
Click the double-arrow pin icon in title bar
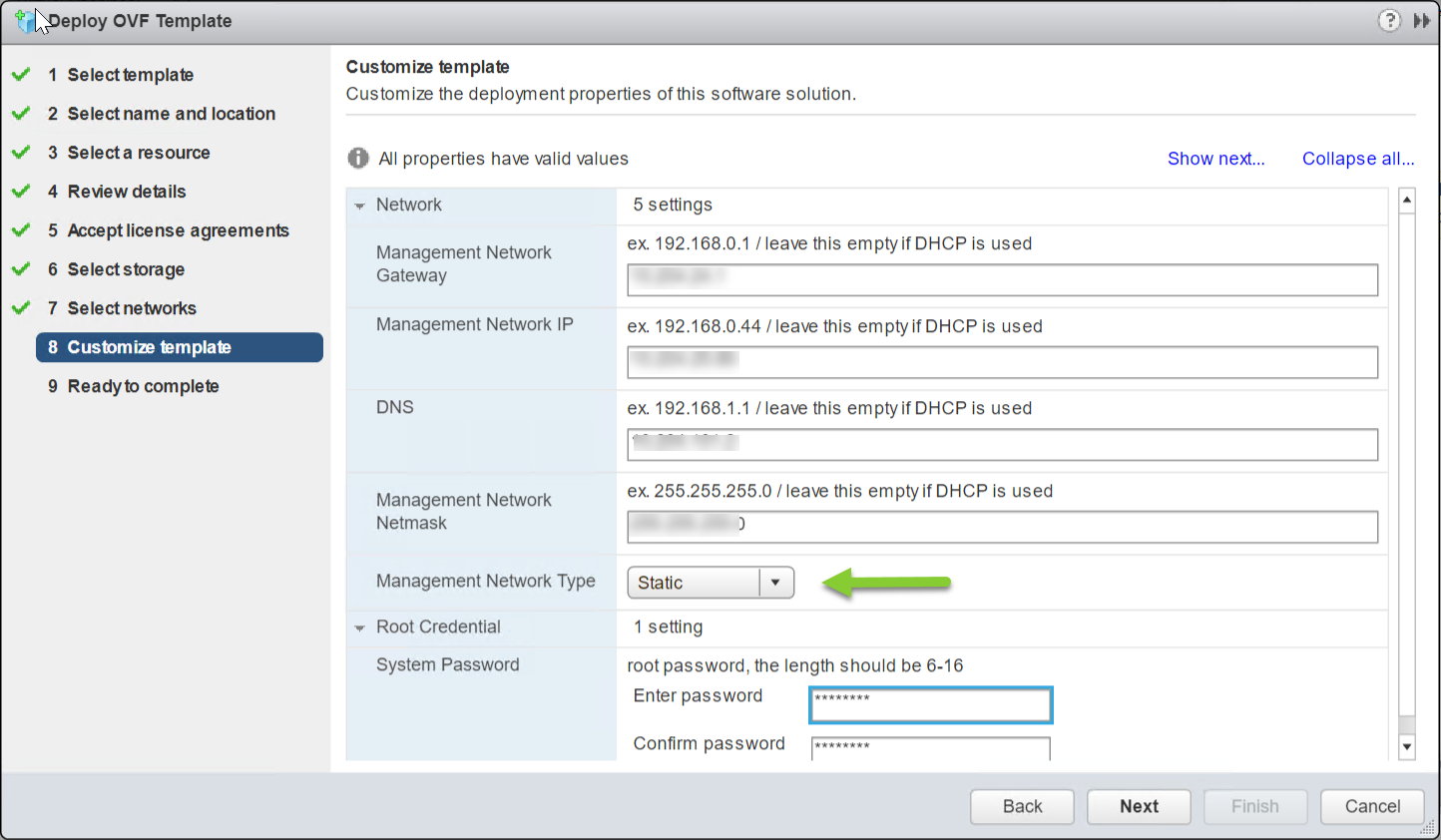coord(1421,20)
